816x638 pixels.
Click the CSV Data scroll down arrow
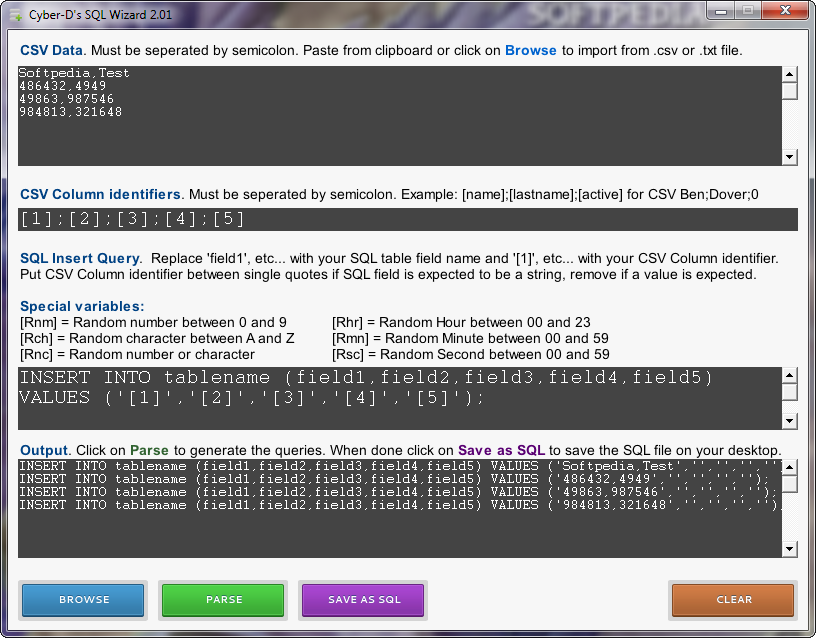(789, 157)
